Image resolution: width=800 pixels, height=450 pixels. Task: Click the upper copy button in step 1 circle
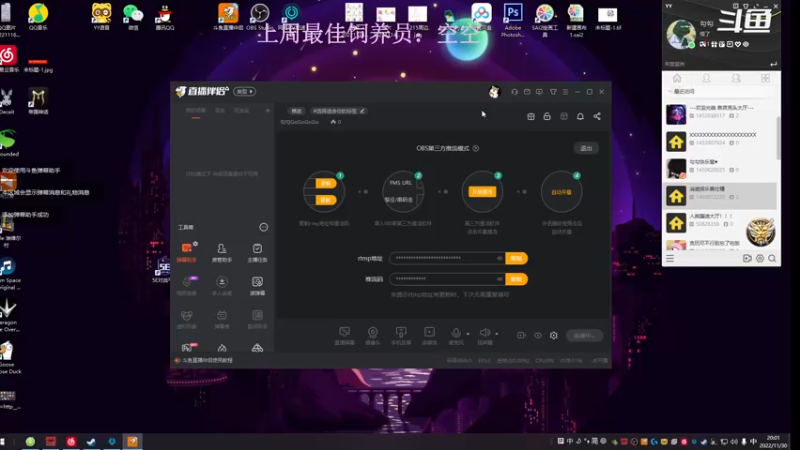click(x=326, y=183)
